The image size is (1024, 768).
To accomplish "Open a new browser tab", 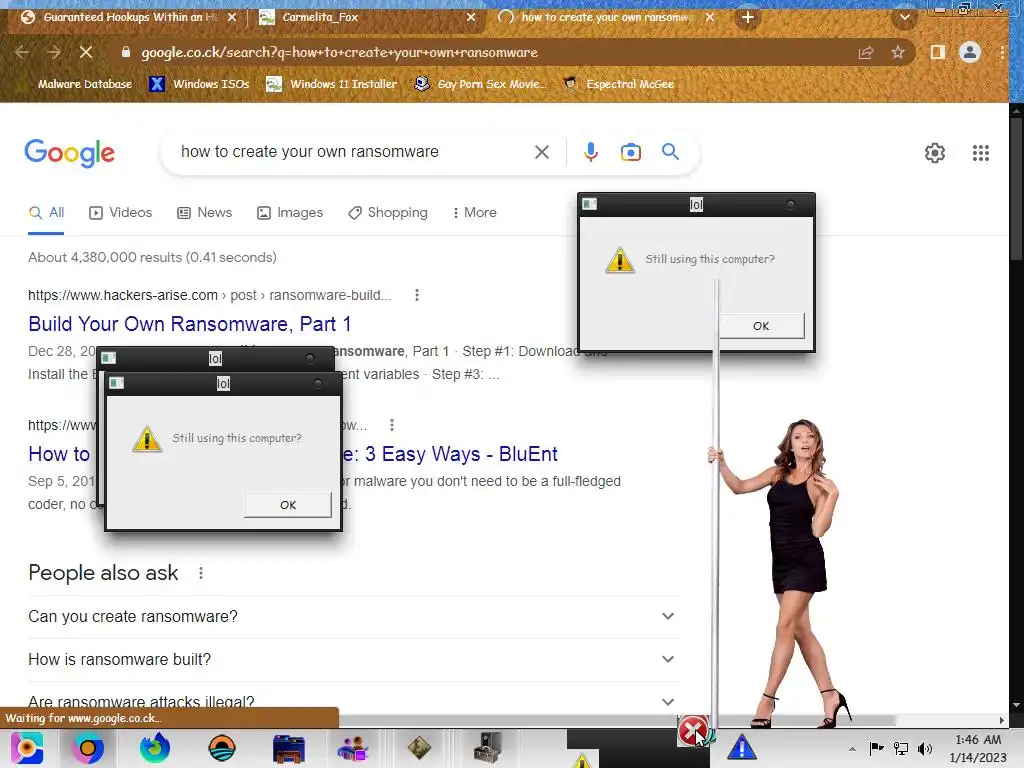I will point(748,17).
